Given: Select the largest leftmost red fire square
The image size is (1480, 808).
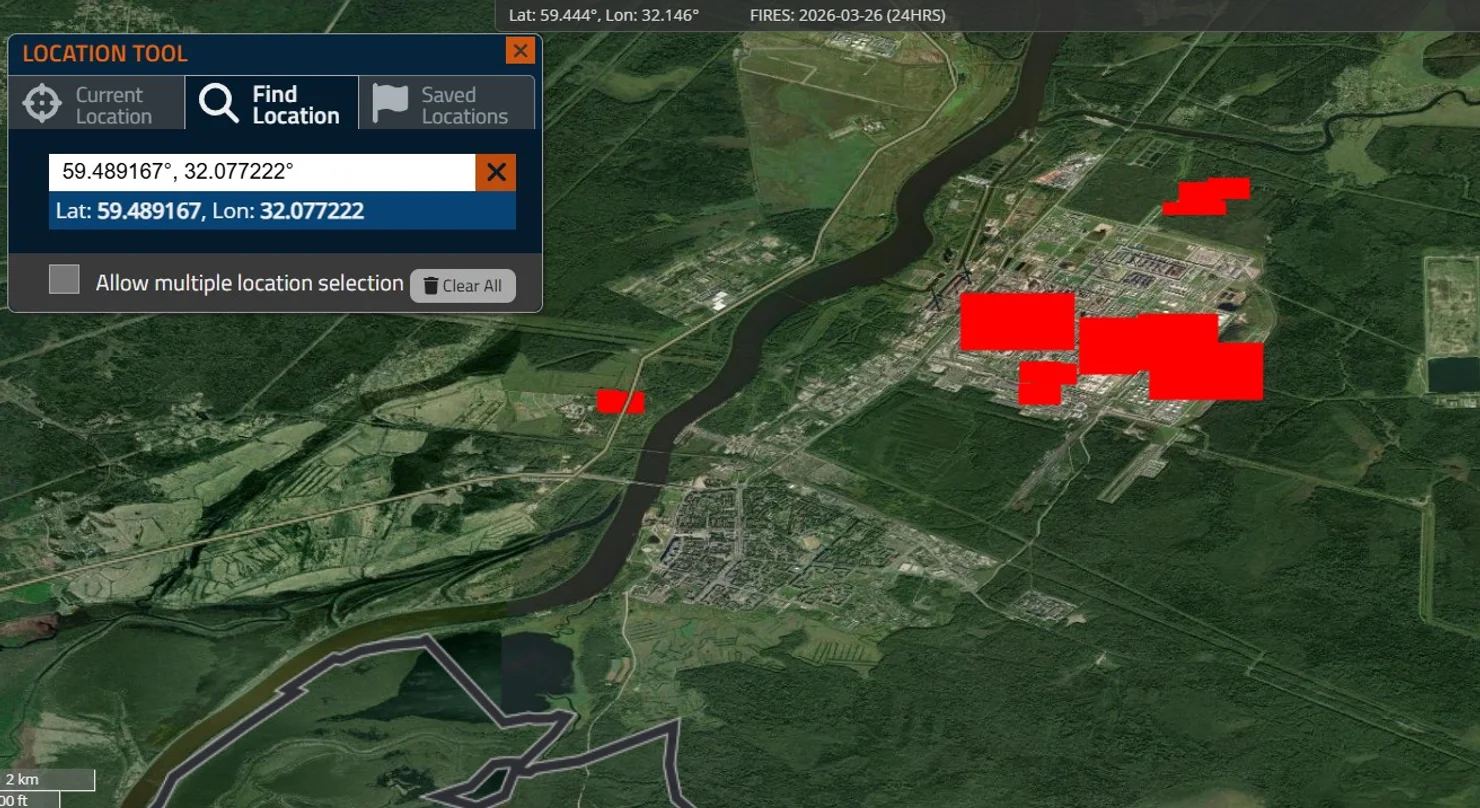Looking at the screenshot, I should [1016, 321].
